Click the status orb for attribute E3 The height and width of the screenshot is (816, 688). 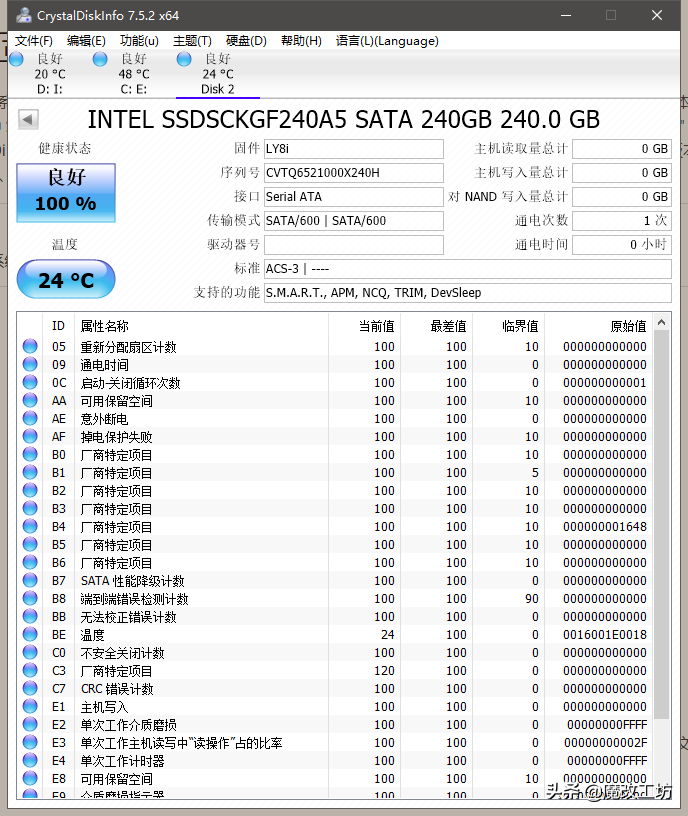click(x=30, y=742)
